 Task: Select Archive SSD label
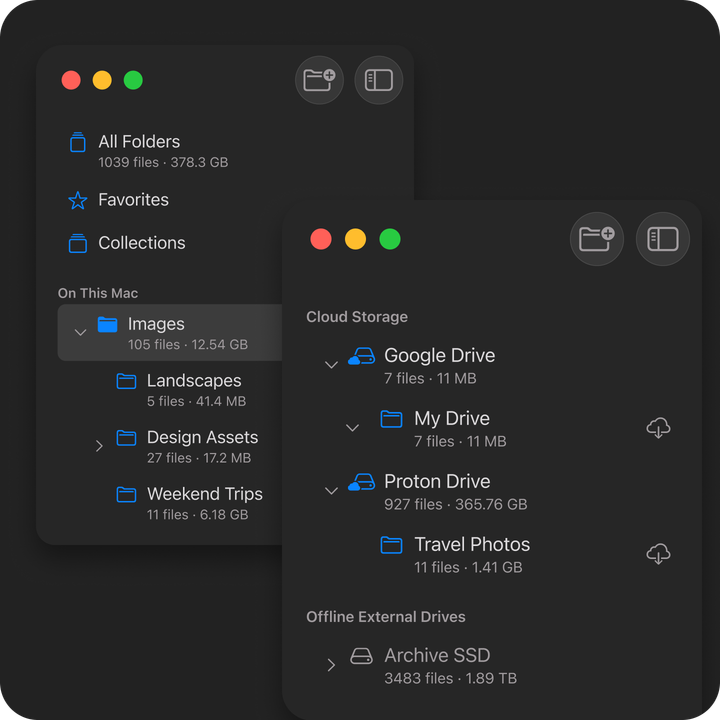[x=437, y=656]
